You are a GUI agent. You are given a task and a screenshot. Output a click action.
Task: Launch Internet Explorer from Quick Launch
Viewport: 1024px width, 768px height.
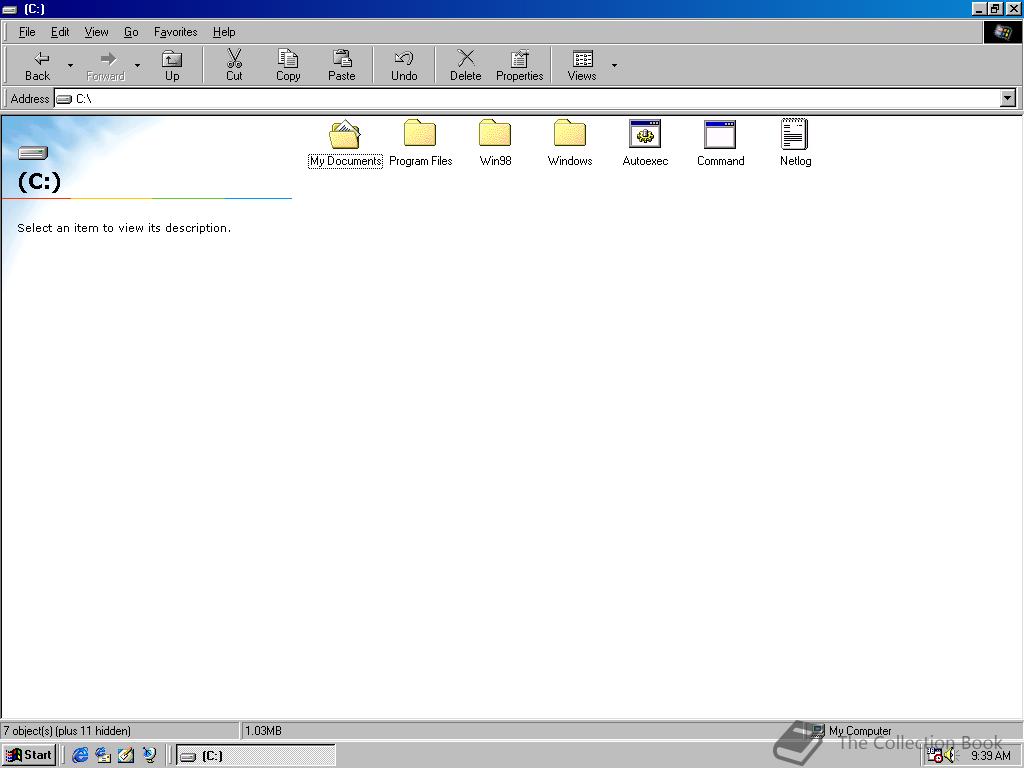(80, 756)
